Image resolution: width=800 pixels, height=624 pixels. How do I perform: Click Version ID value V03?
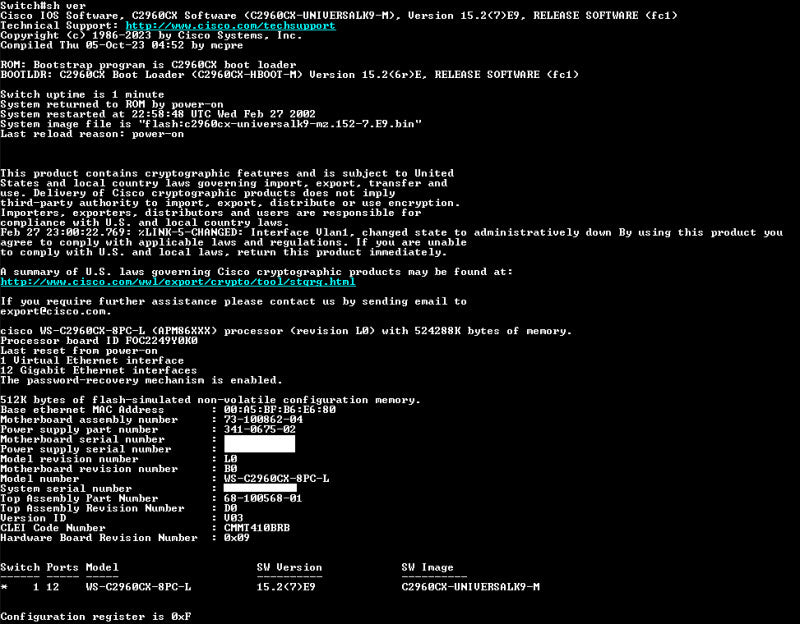234,518
